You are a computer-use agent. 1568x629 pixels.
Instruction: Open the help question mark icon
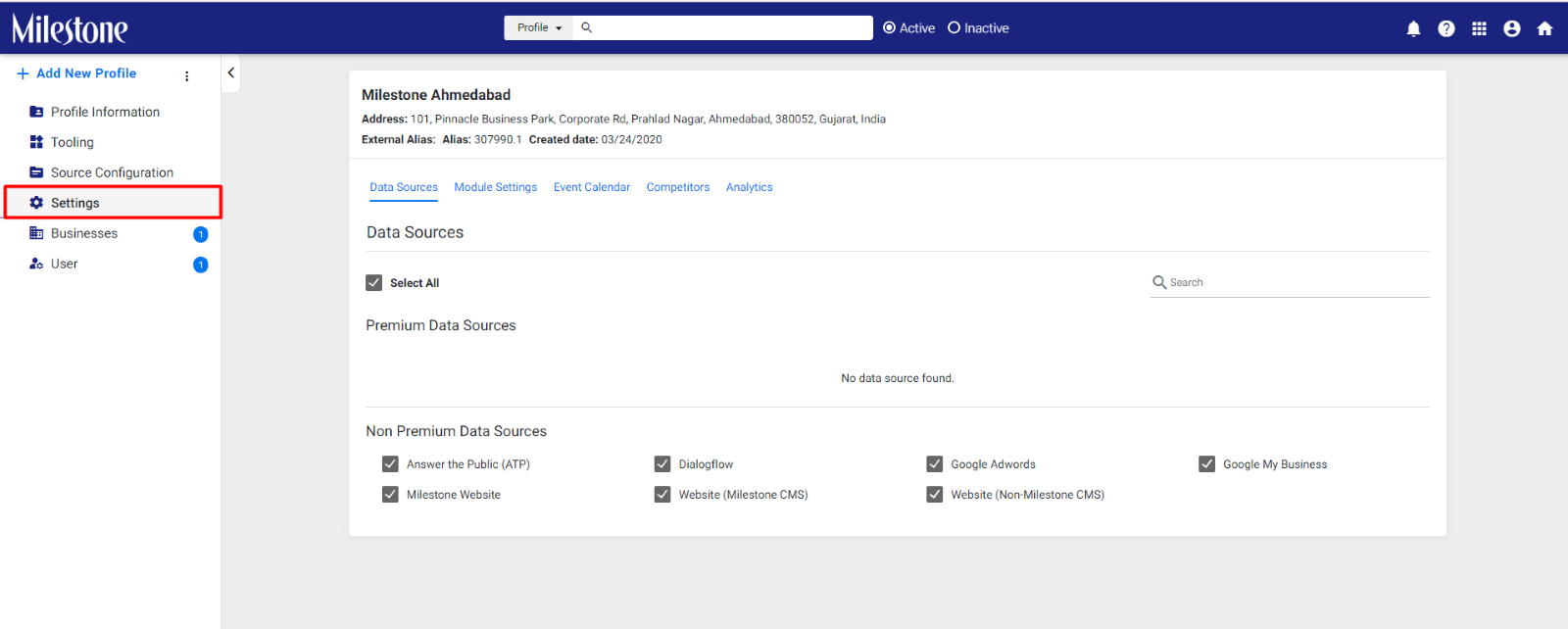(1446, 28)
